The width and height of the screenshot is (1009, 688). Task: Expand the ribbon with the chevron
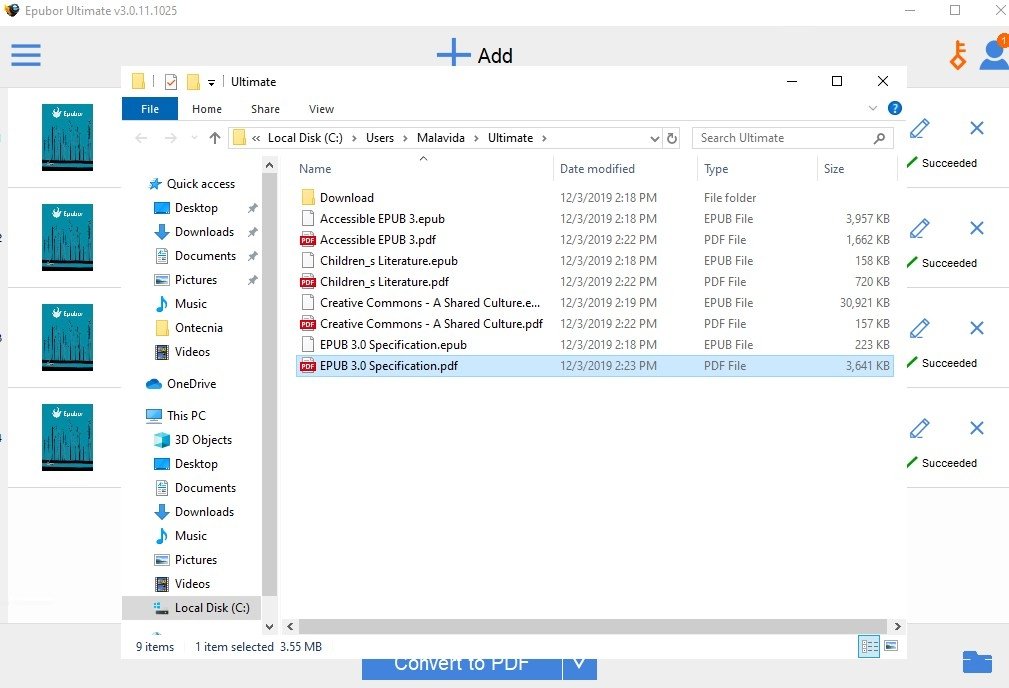point(873,108)
